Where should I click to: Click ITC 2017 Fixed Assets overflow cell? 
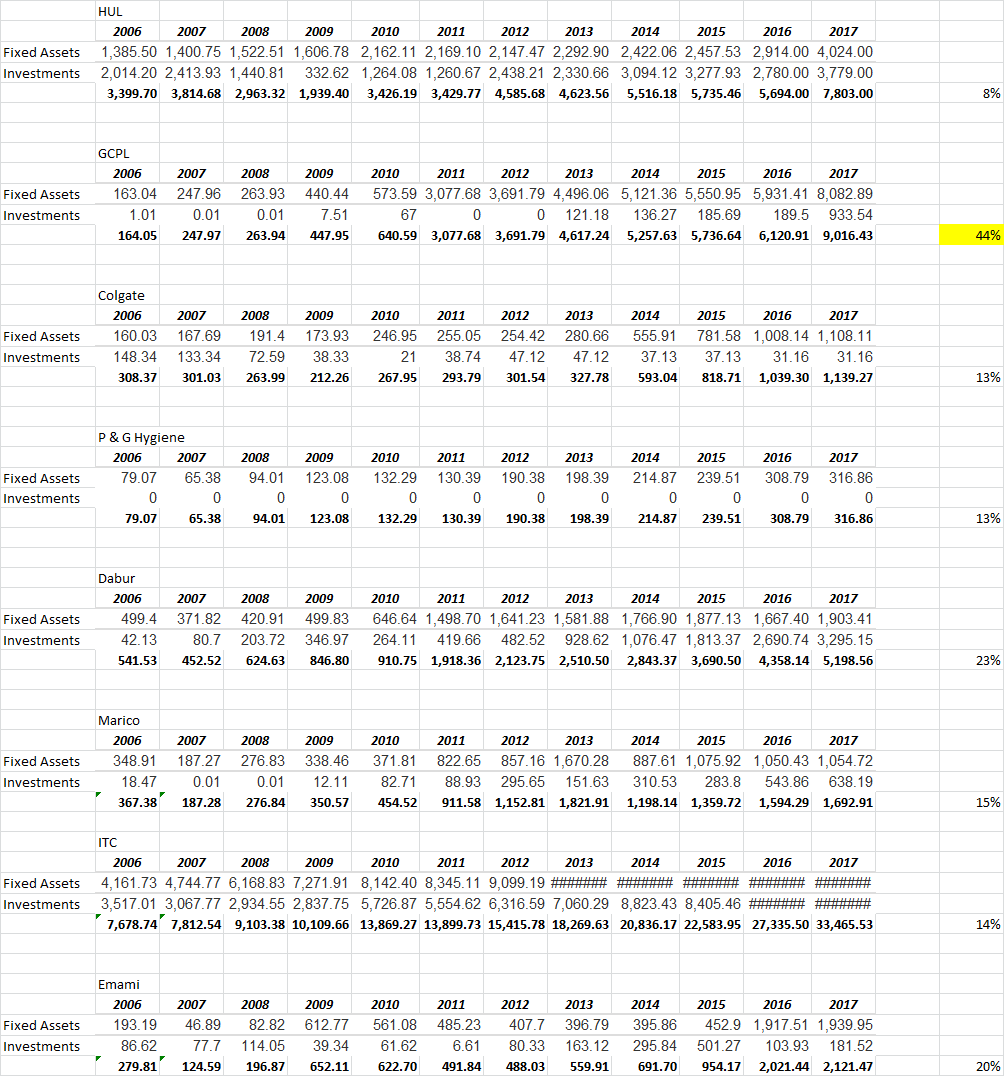point(843,883)
